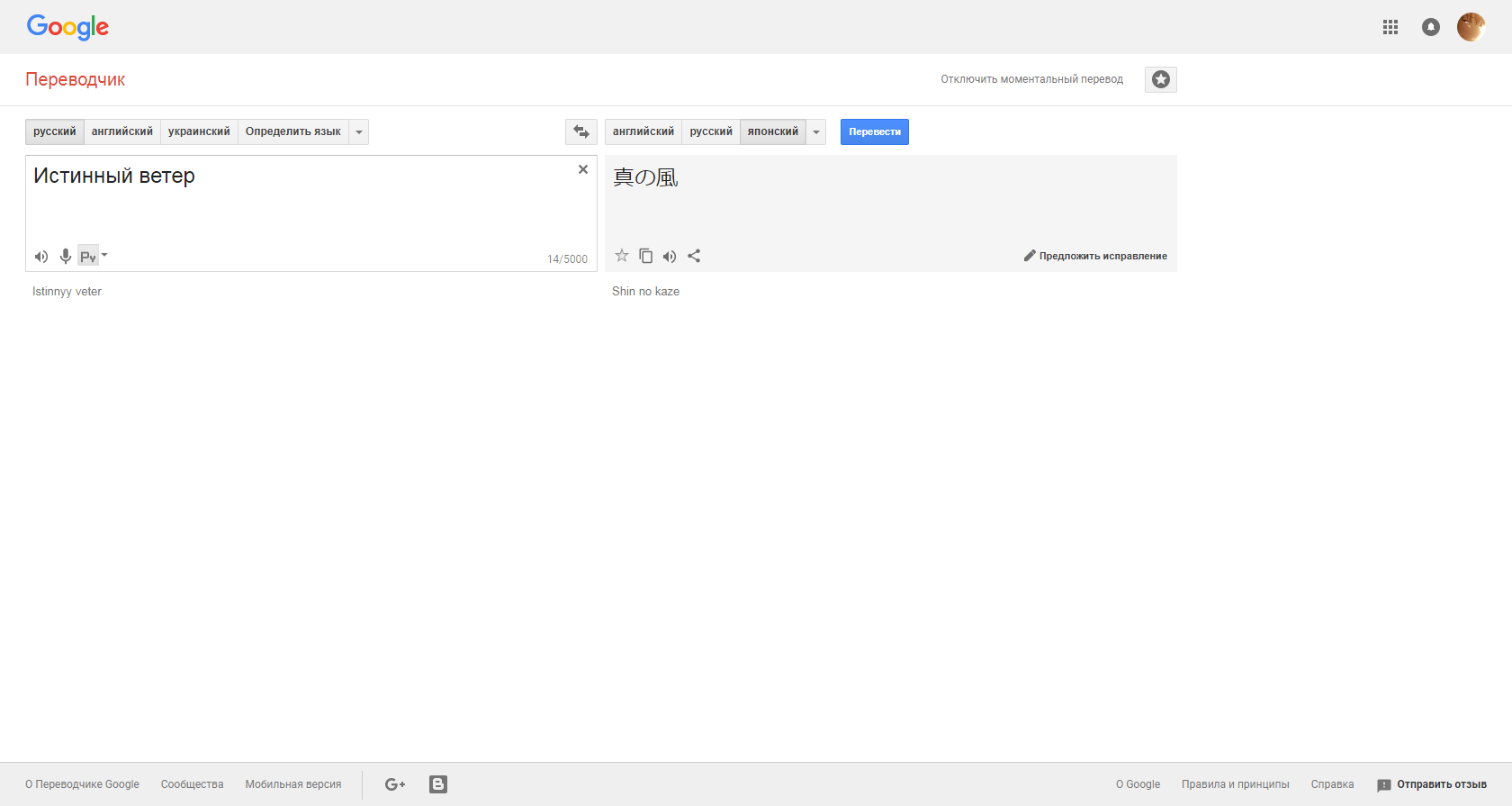Viewport: 1512px width, 806px height.
Task: Open Правила и принципы link
Action: (1236, 784)
